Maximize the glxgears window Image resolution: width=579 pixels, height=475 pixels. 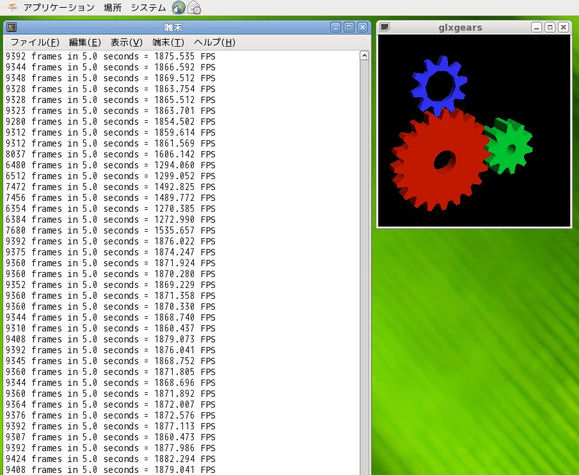coord(550,27)
